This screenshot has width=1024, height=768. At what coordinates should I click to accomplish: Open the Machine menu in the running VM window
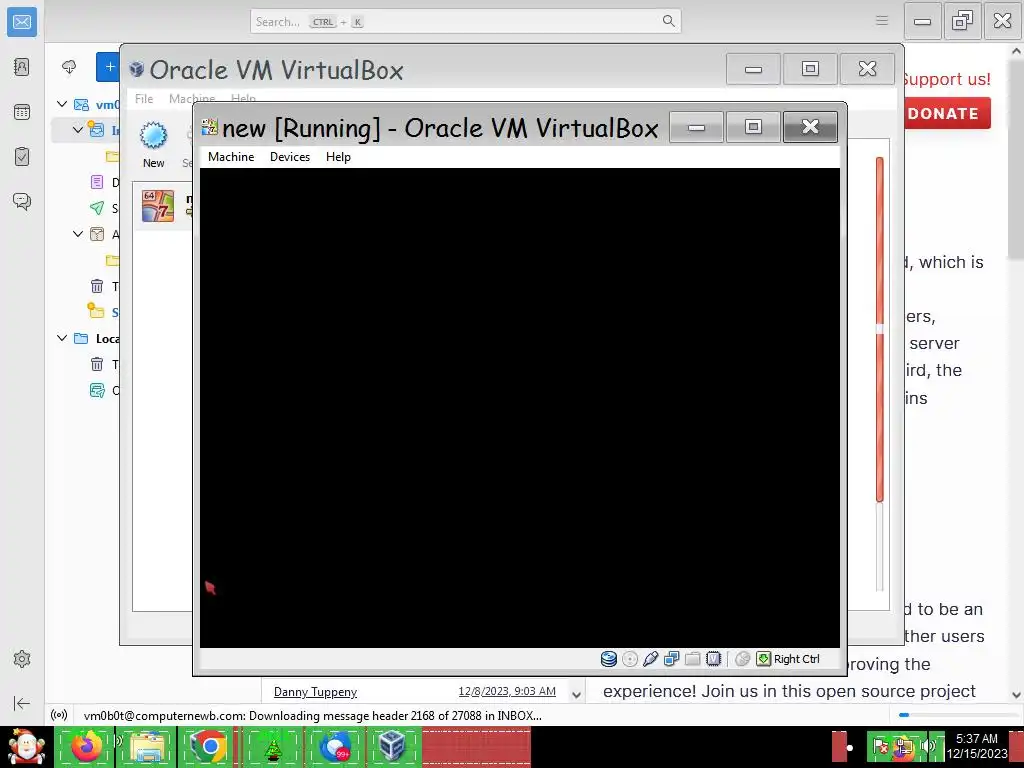point(231,157)
